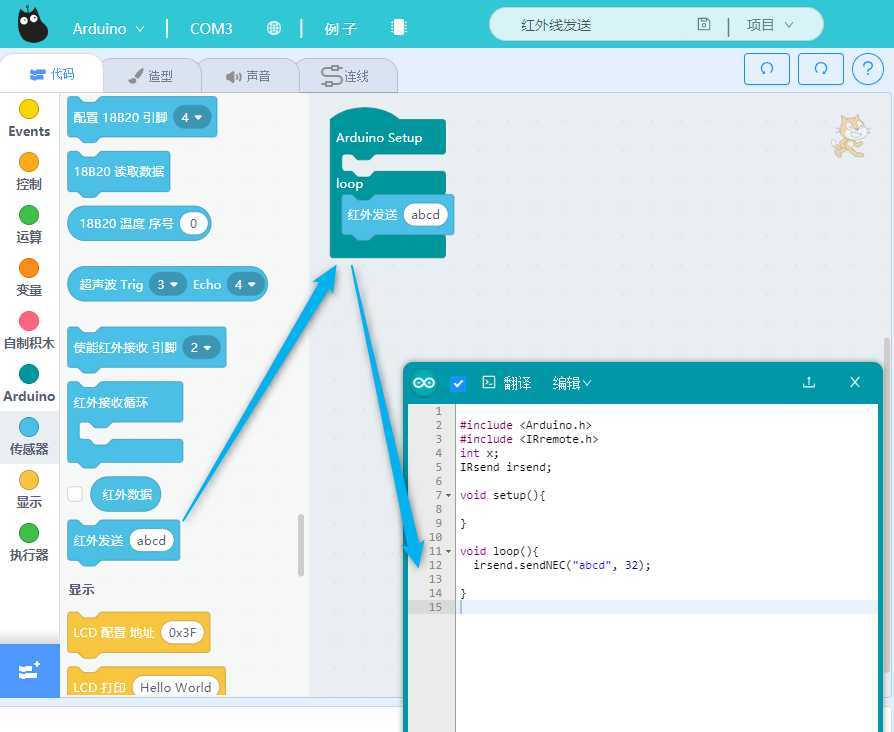Click the terminal icon beside 翻译

pyautogui.click(x=489, y=382)
